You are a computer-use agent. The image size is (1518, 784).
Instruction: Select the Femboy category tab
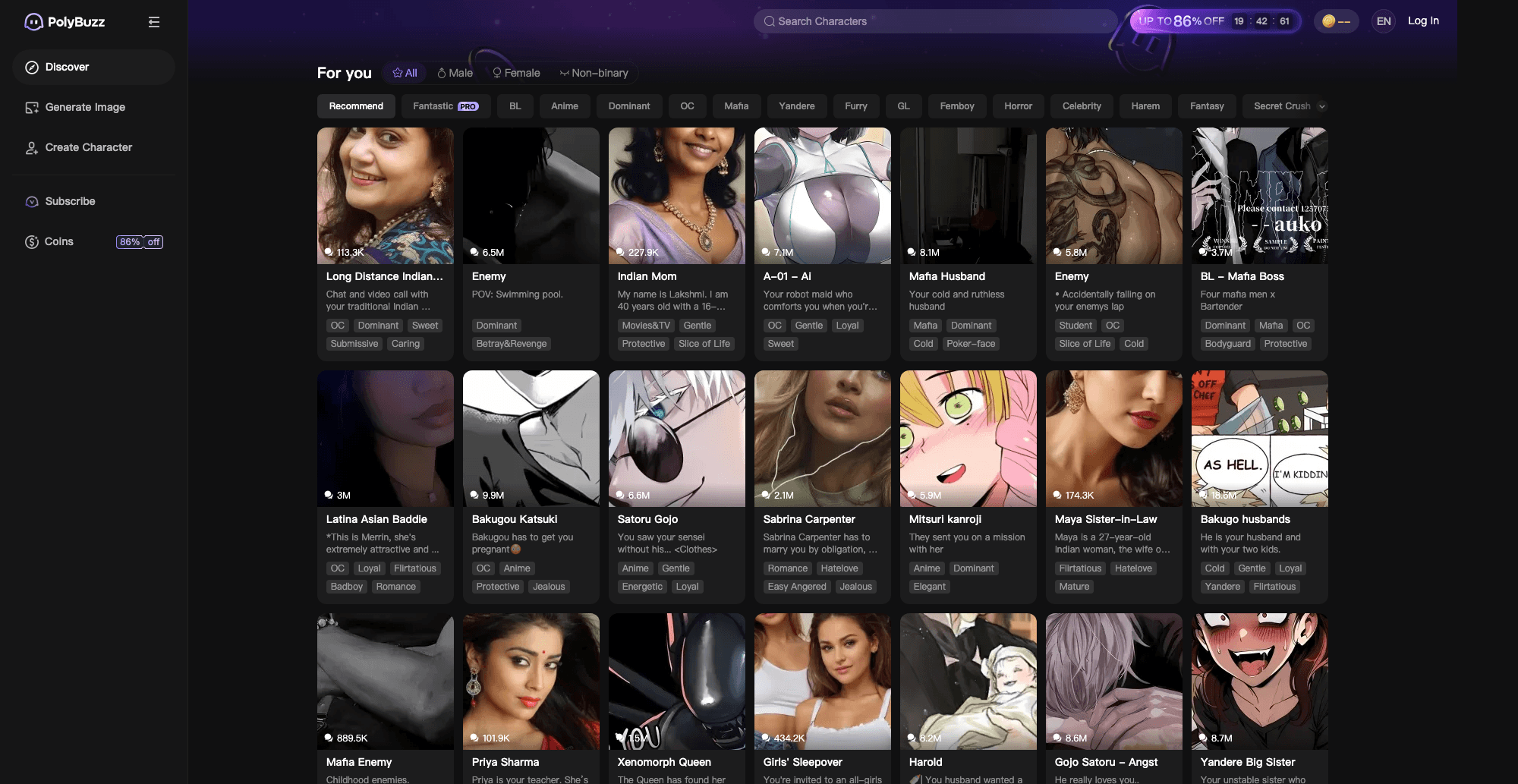tap(957, 106)
